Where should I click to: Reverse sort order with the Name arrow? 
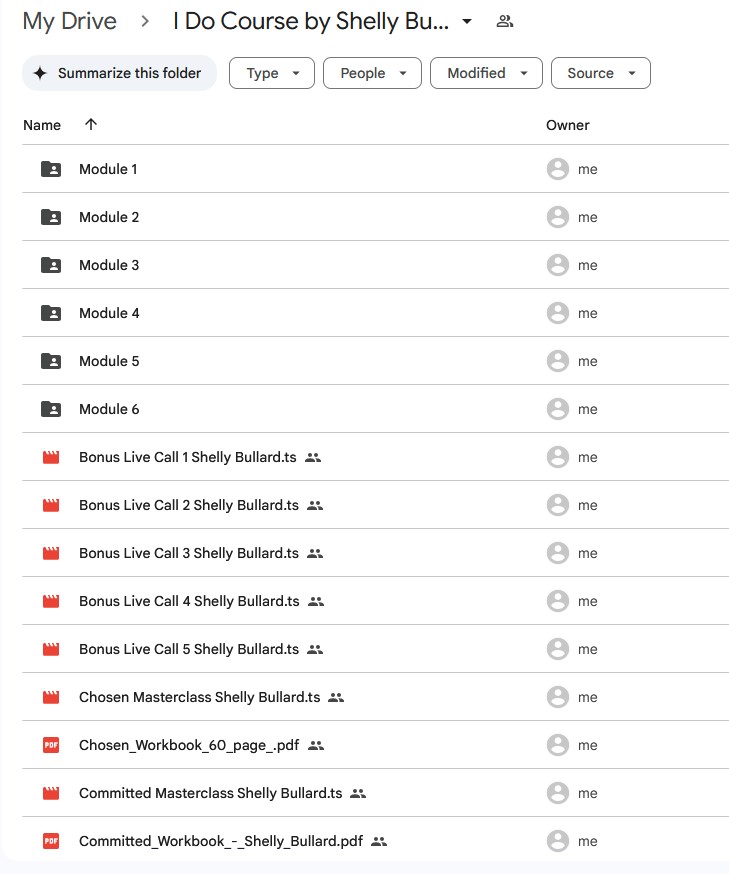pyautogui.click(x=91, y=124)
